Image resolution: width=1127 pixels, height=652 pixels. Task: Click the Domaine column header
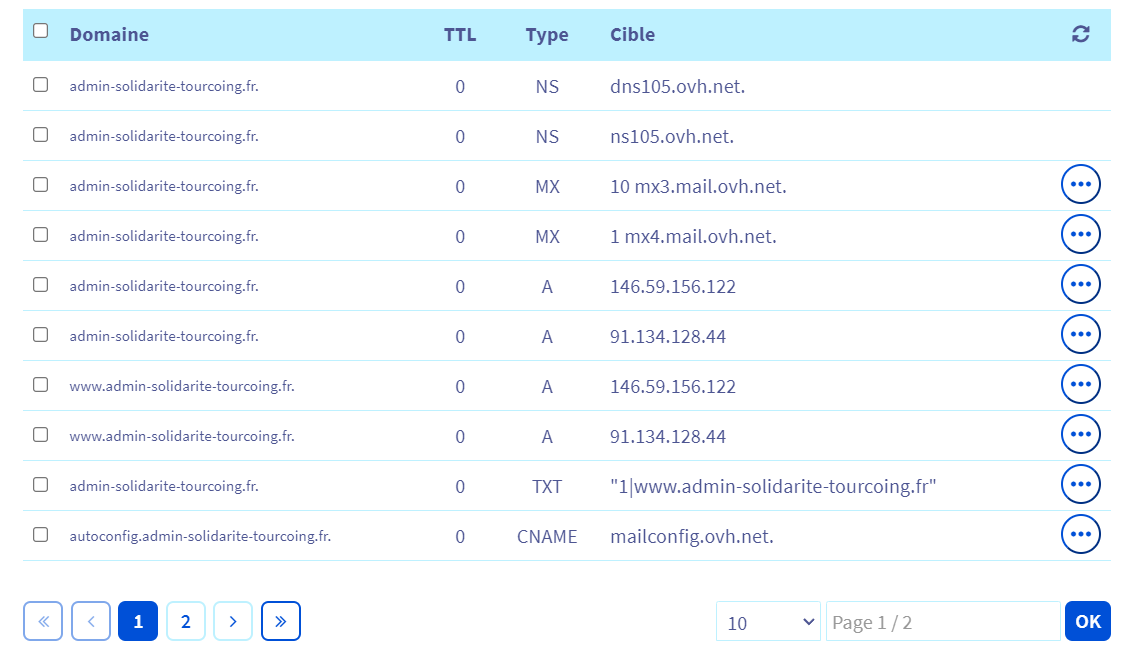(109, 35)
